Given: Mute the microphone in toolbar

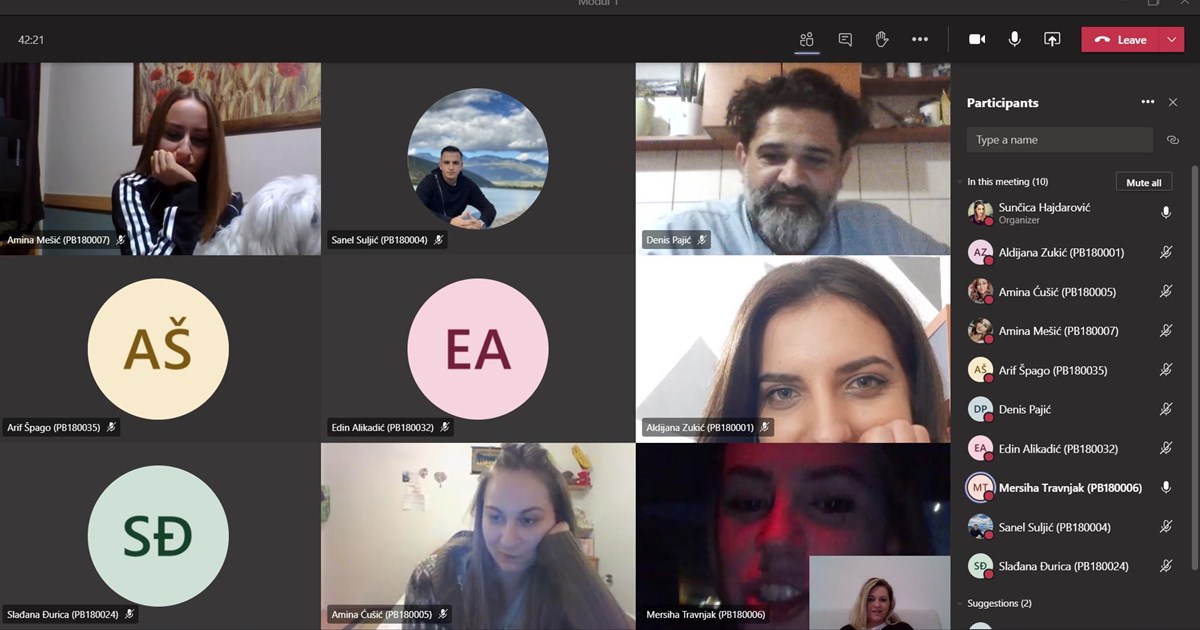Looking at the screenshot, I should 1015,40.
